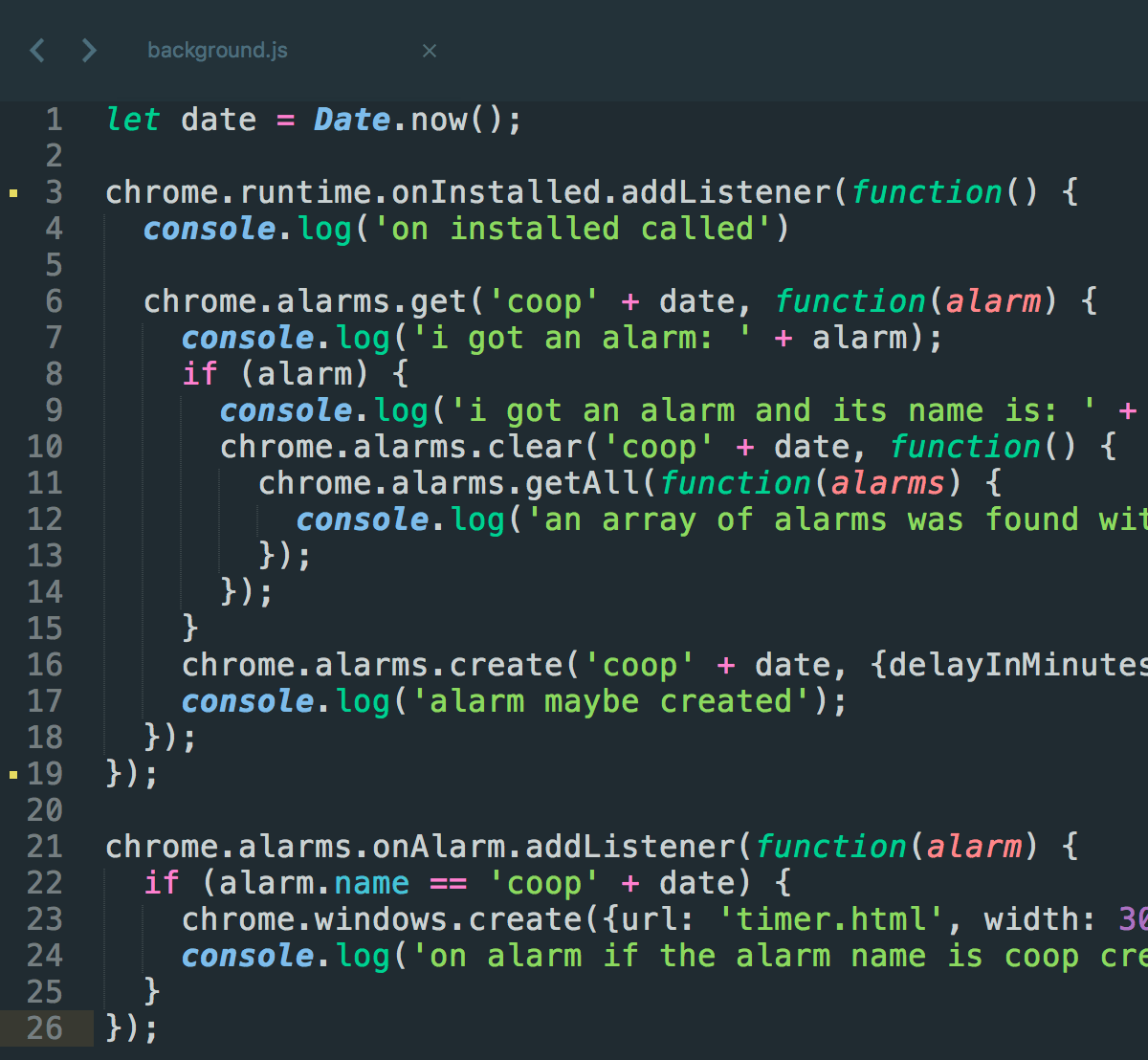Click the 'alarms' parameter on line 11

(x=888, y=483)
